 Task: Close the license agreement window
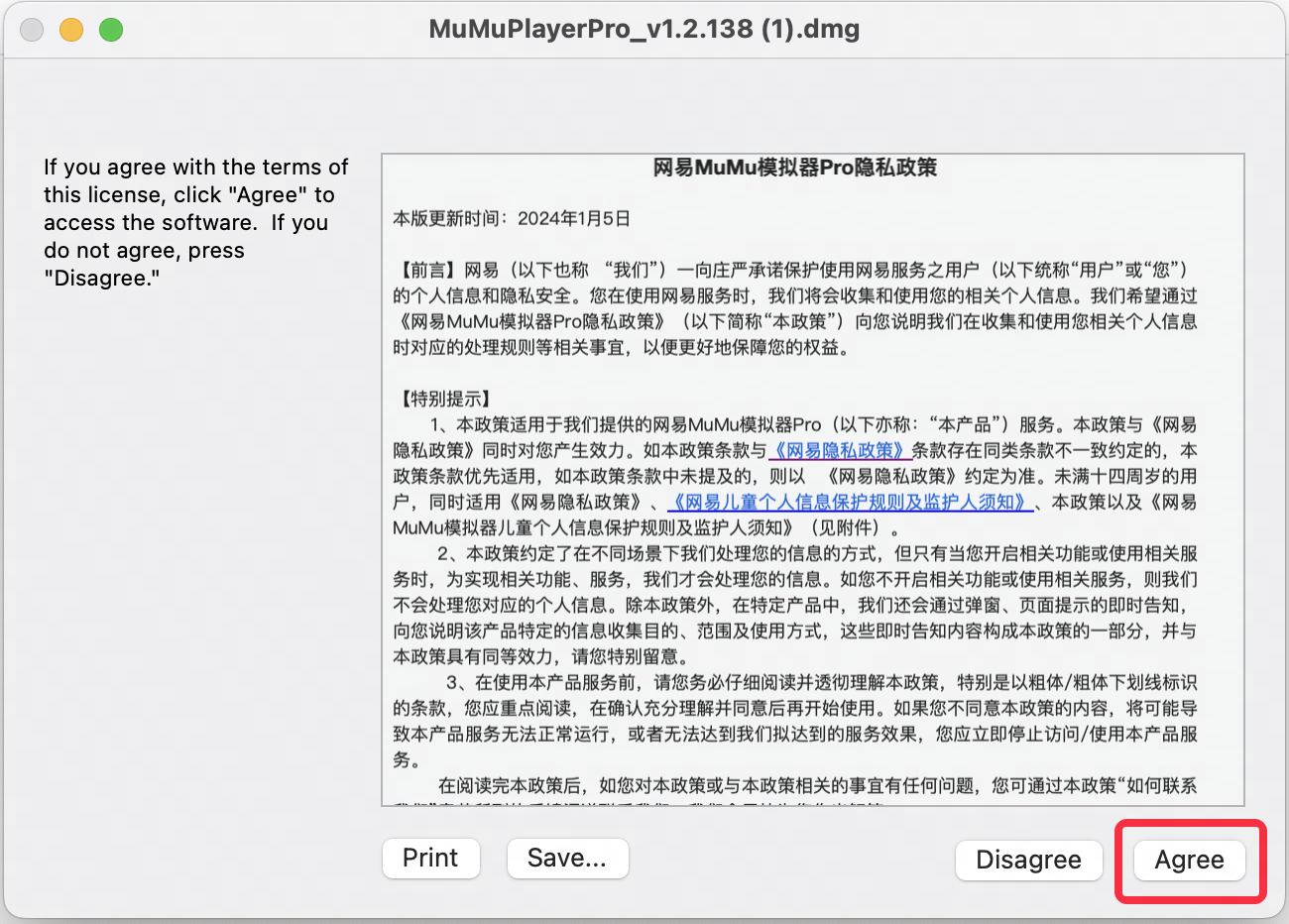[31, 29]
